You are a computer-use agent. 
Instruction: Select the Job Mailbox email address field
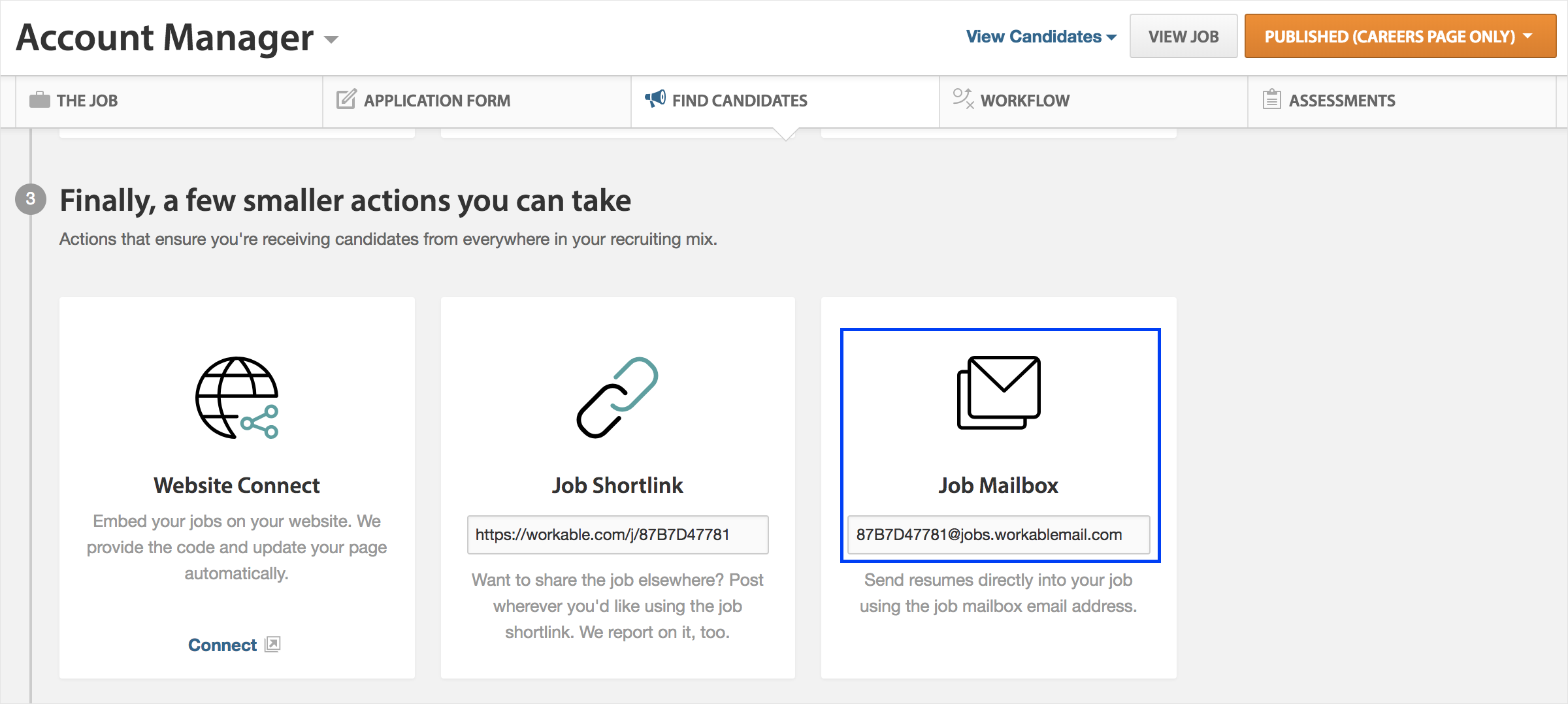click(x=998, y=535)
